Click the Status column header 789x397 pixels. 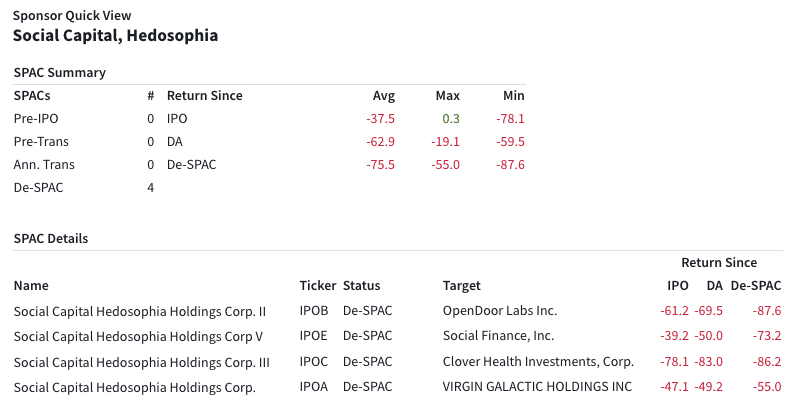(362, 286)
